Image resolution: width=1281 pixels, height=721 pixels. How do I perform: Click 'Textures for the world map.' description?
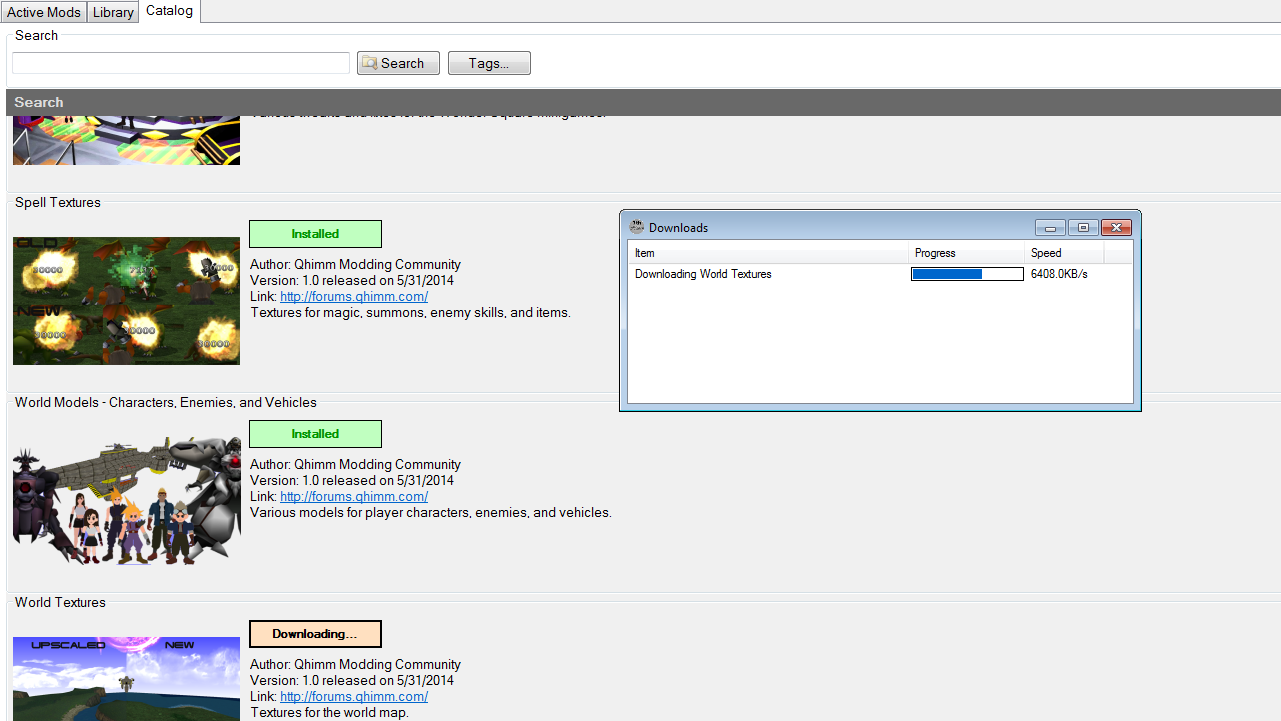(330, 712)
